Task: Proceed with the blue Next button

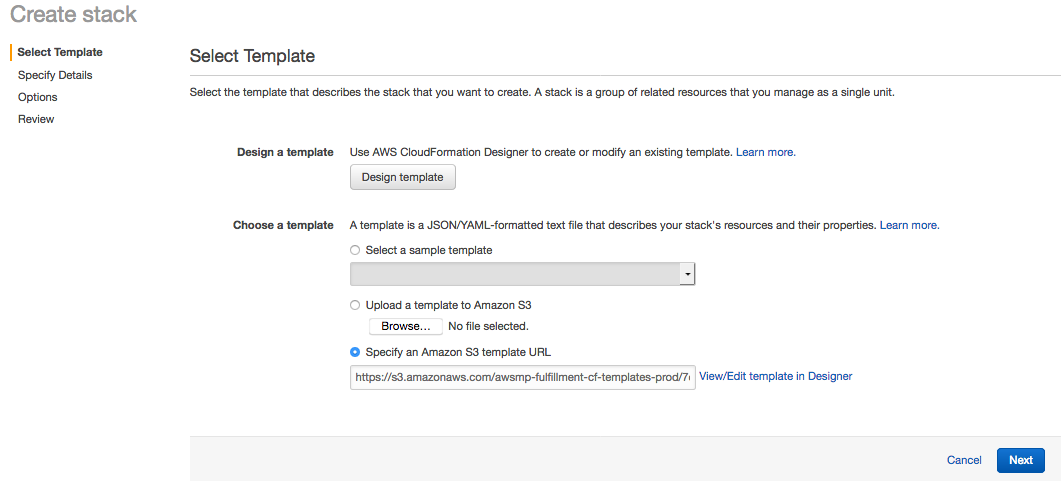Action: (x=1020, y=460)
